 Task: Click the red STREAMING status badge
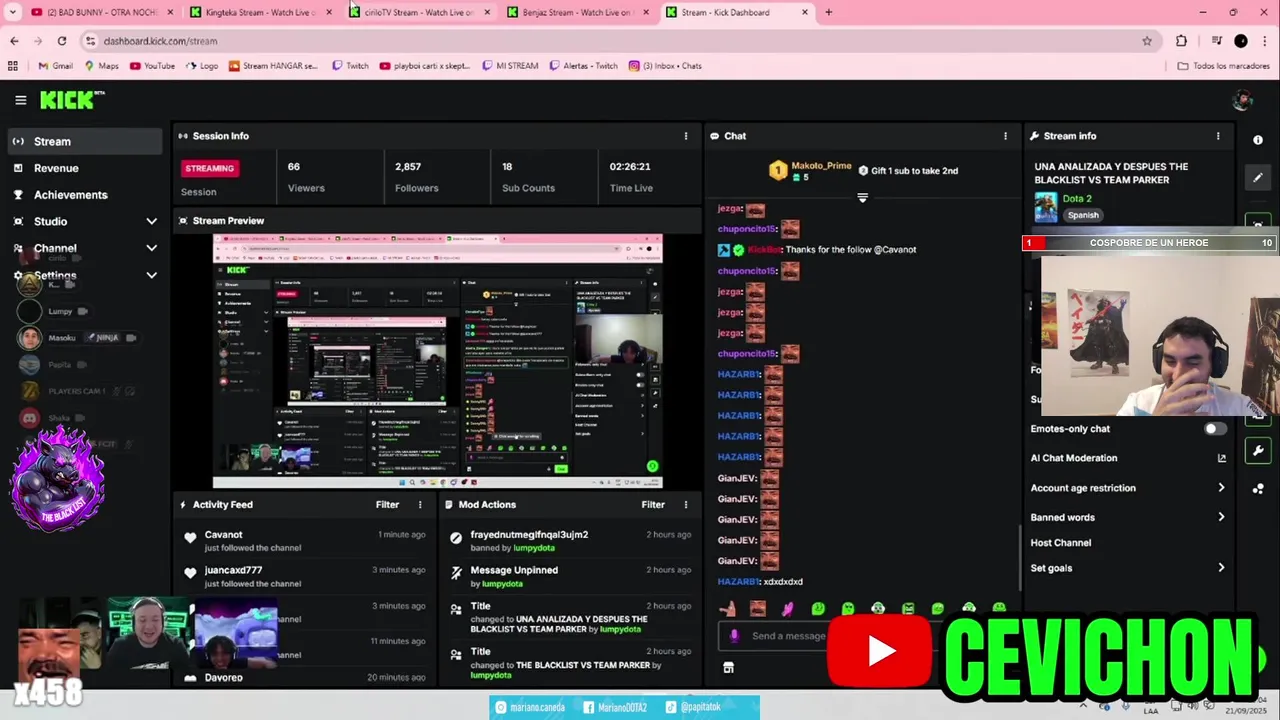[x=209, y=168]
